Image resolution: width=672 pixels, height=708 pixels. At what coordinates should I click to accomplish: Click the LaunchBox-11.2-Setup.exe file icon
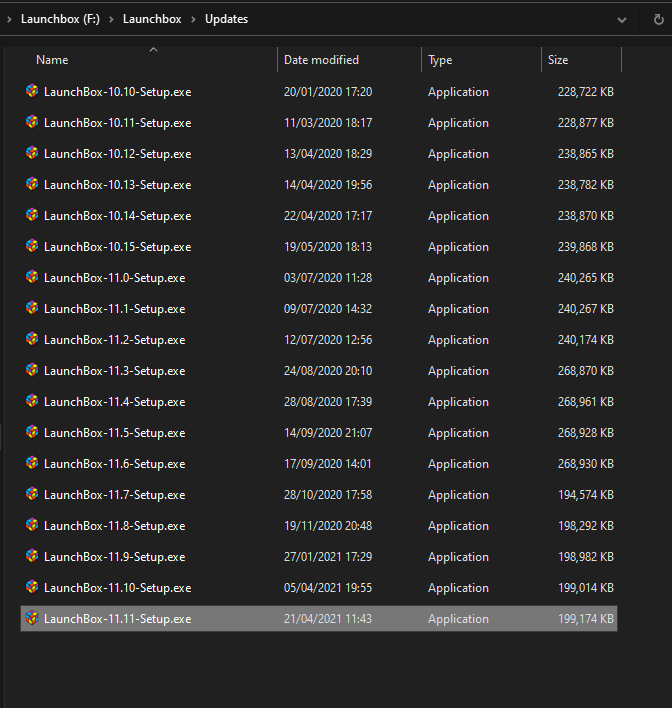coord(32,339)
